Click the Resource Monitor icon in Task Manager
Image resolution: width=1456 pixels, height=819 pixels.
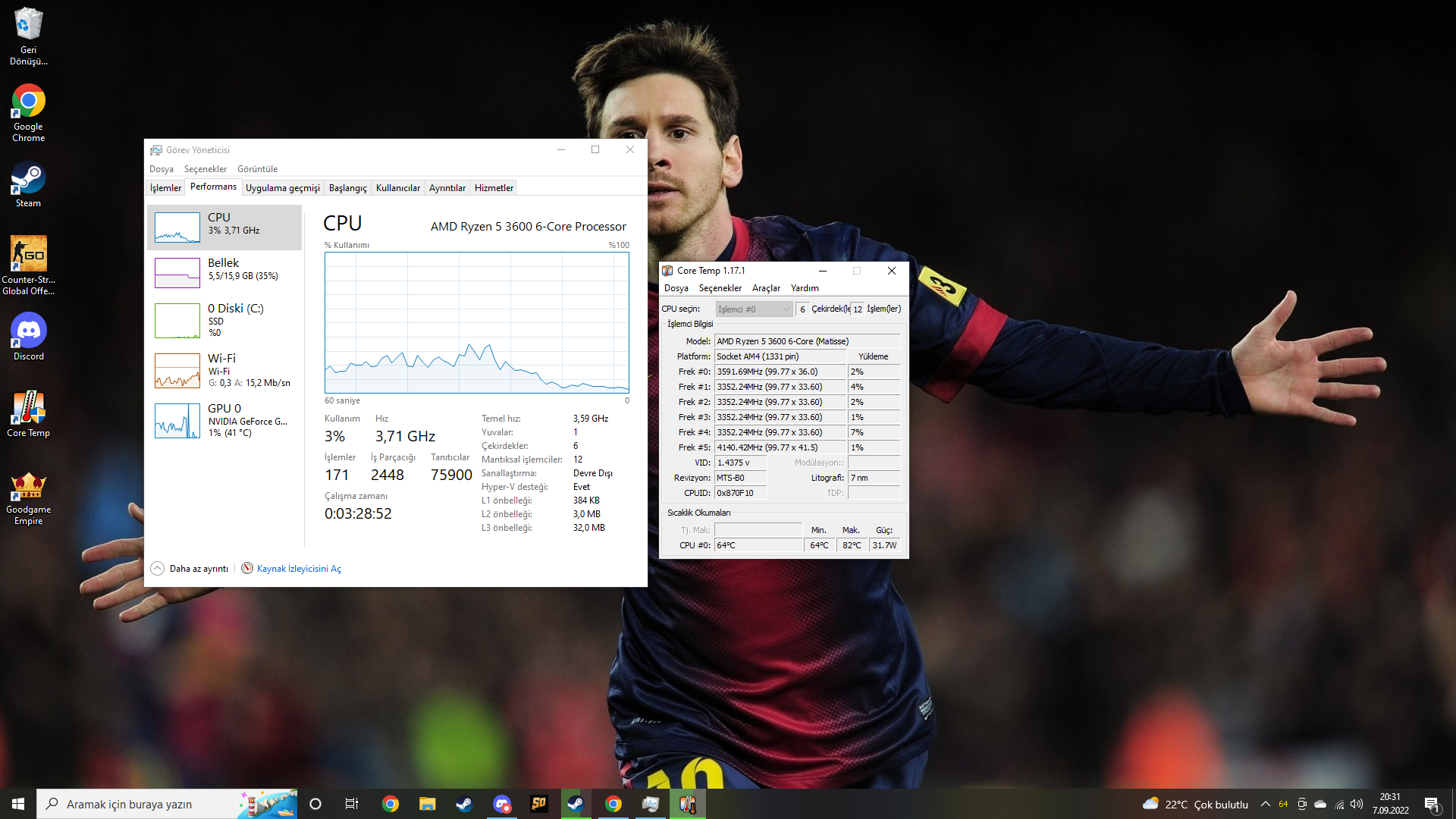pos(247,568)
